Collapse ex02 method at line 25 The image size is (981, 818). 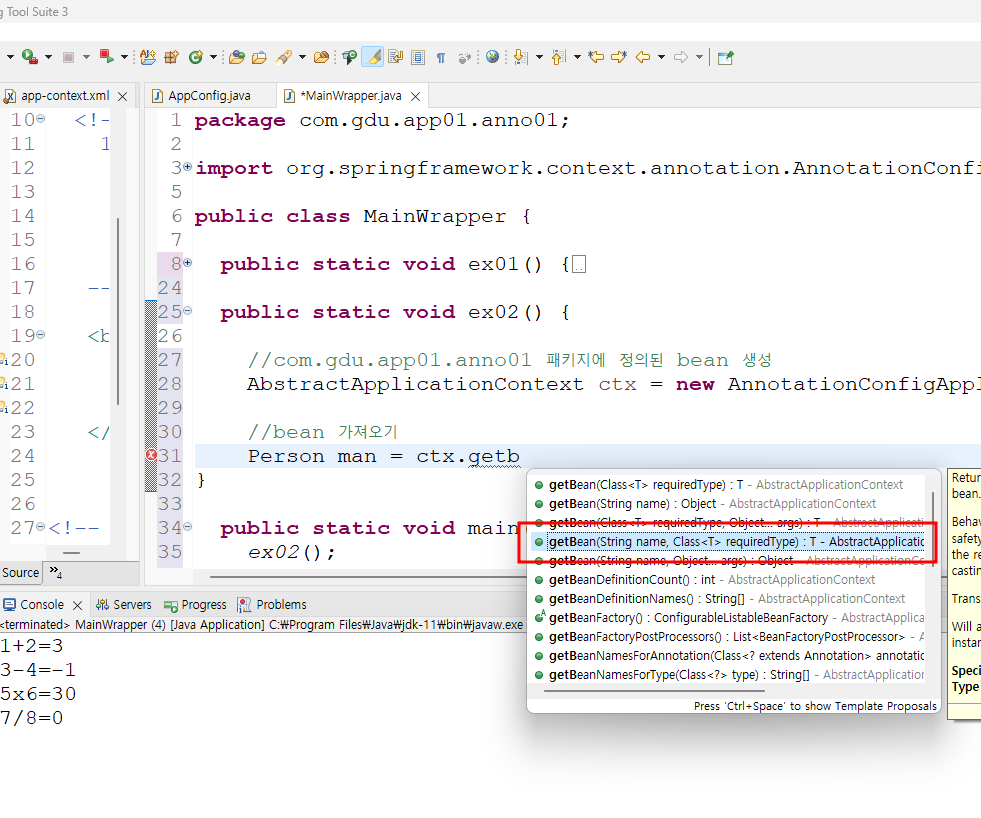click(188, 310)
